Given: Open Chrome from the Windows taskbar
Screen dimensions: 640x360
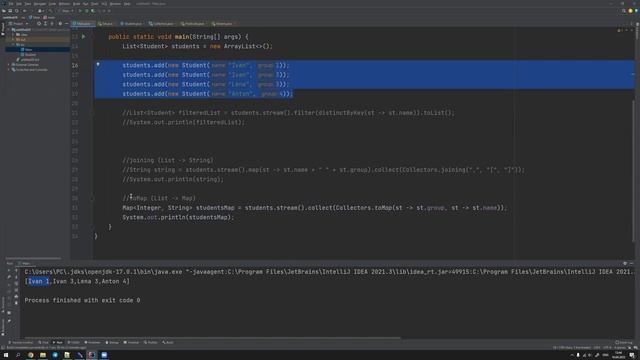Looking at the screenshot, I should pos(31,355).
